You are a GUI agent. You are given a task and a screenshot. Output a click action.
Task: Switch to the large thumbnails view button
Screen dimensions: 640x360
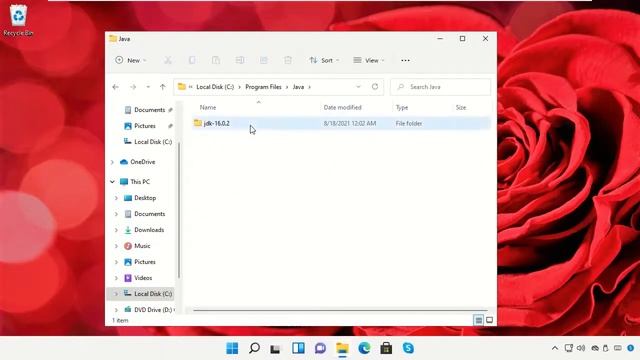[489, 320]
